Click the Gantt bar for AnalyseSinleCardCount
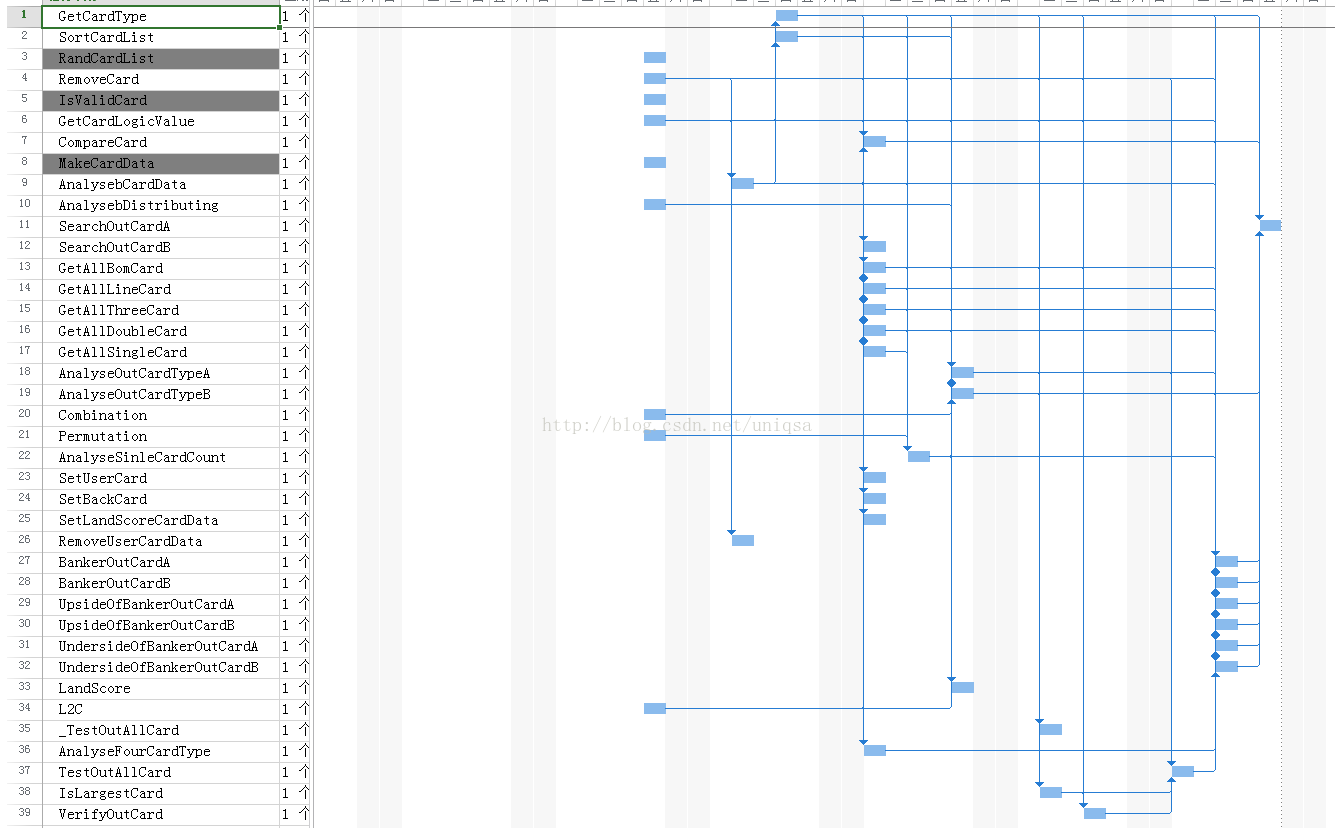Image resolution: width=1335 pixels, height=828 pixels. coord(919,456)
